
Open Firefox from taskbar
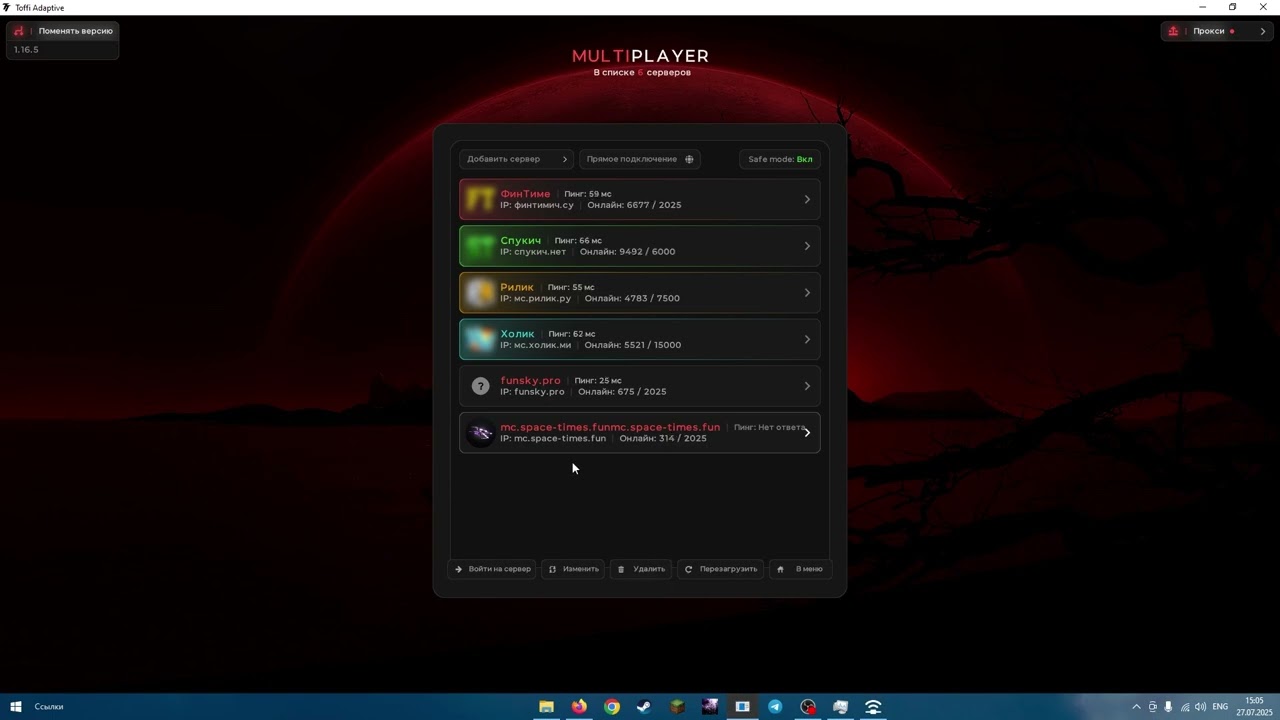[579, 707]
